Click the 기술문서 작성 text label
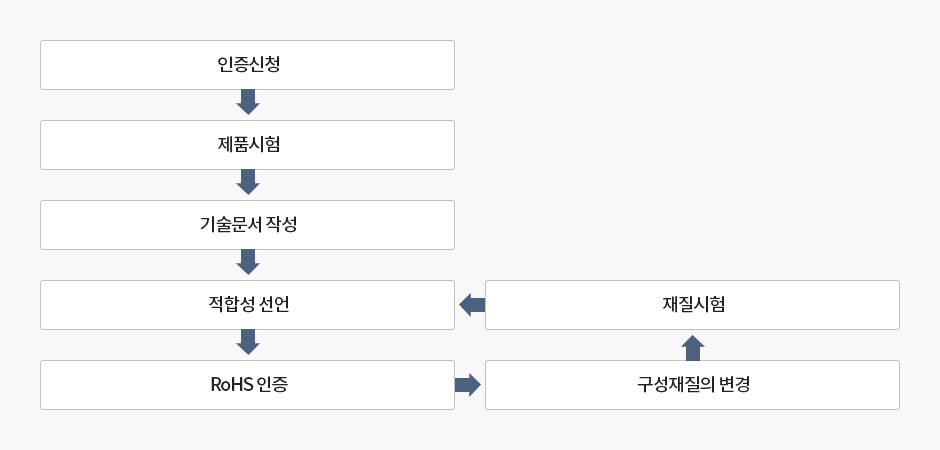940x450 pixels. (248, 225)
